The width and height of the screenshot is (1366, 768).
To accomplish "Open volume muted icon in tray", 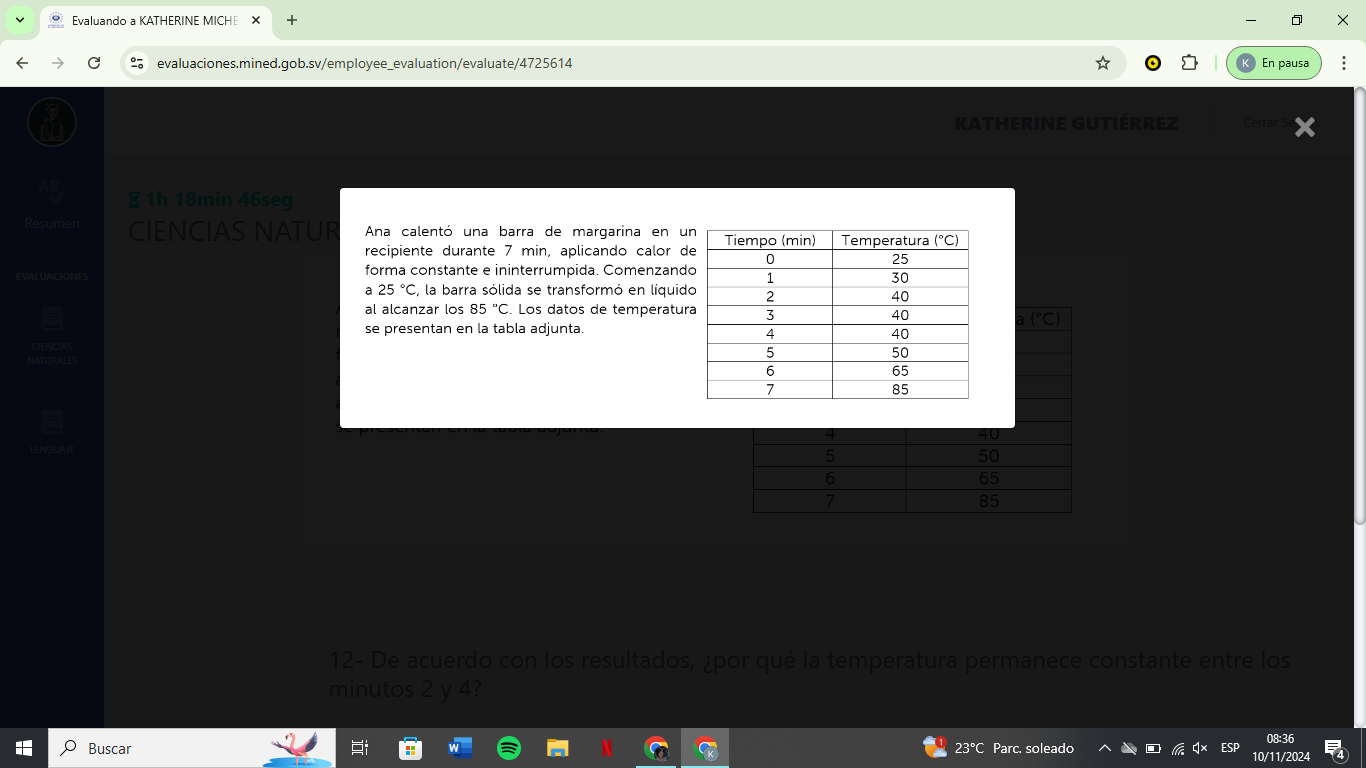I will click(x=1201, y=748).
